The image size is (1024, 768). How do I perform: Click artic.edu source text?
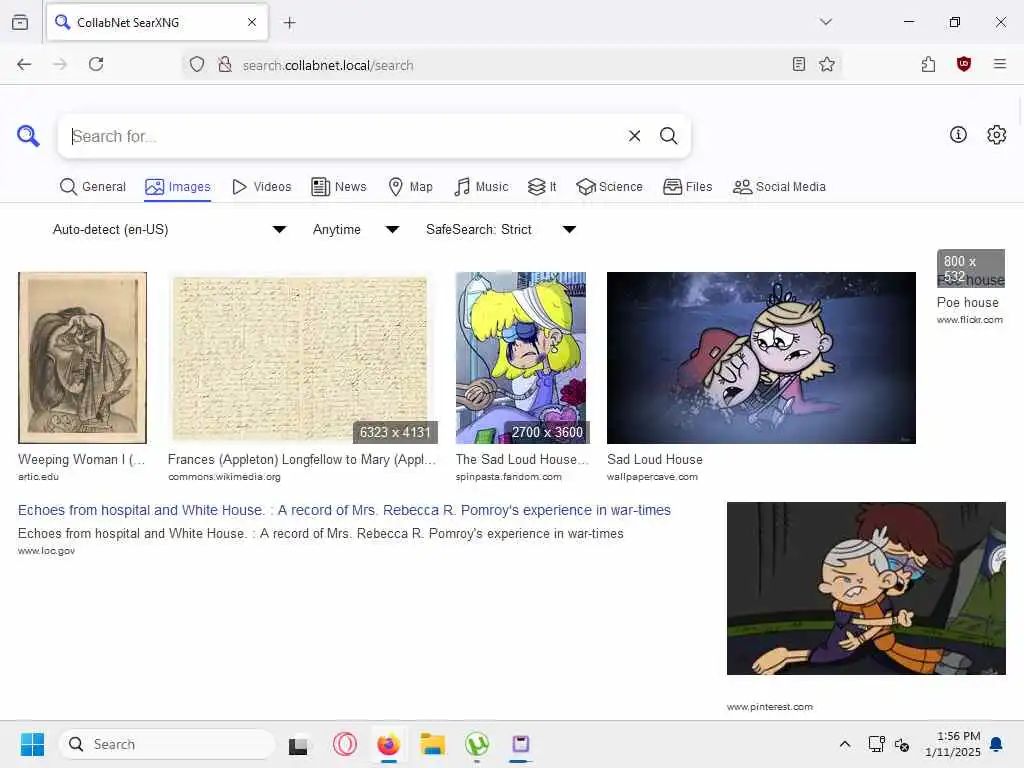click(39, 477)
